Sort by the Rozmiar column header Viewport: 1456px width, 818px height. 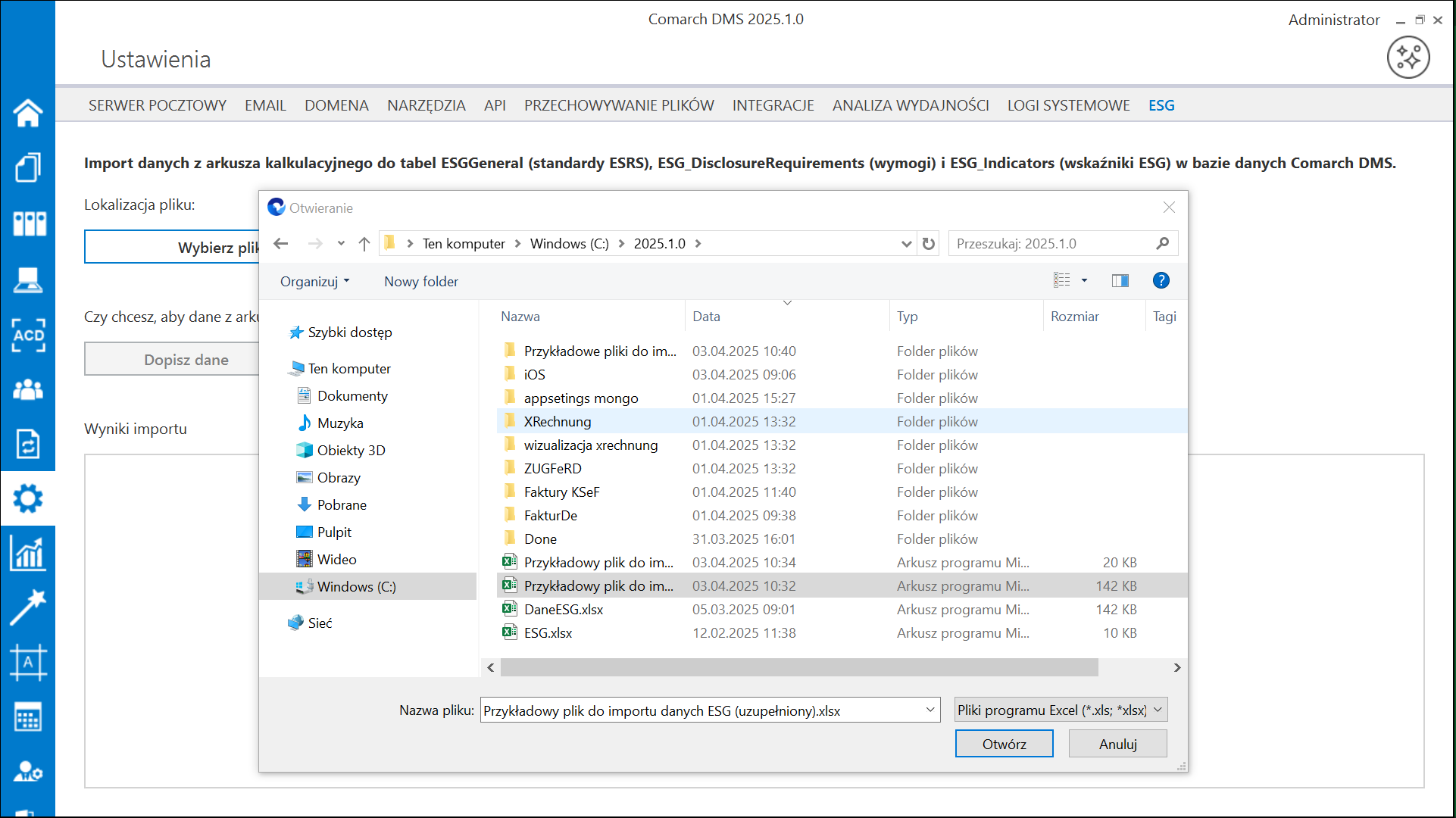1095,316
